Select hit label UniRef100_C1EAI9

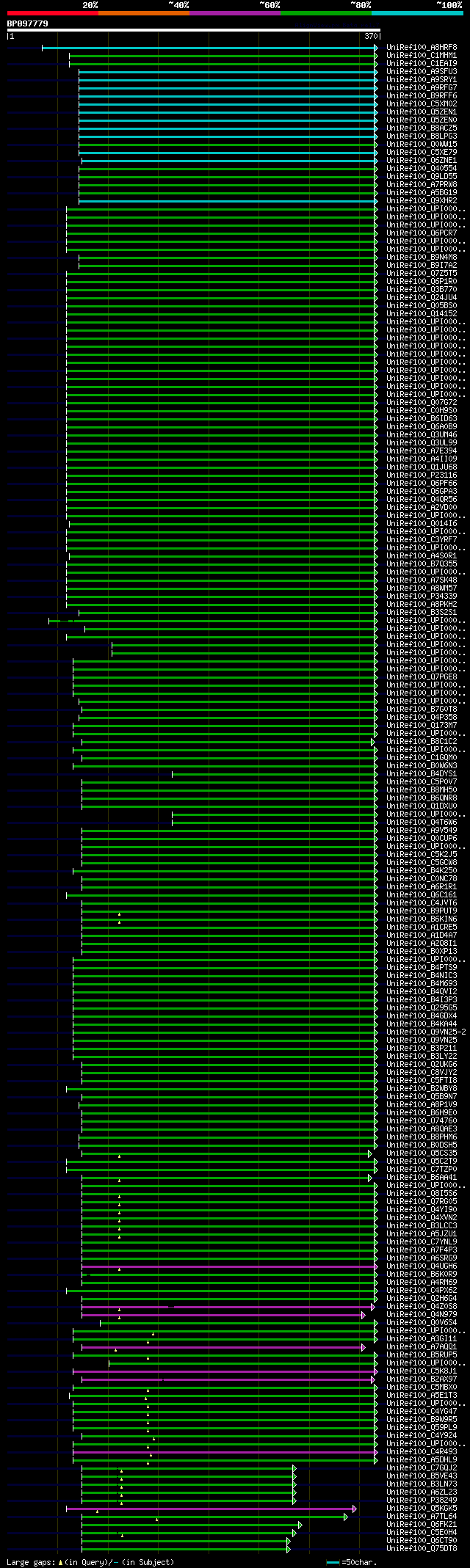coord(422,64)
